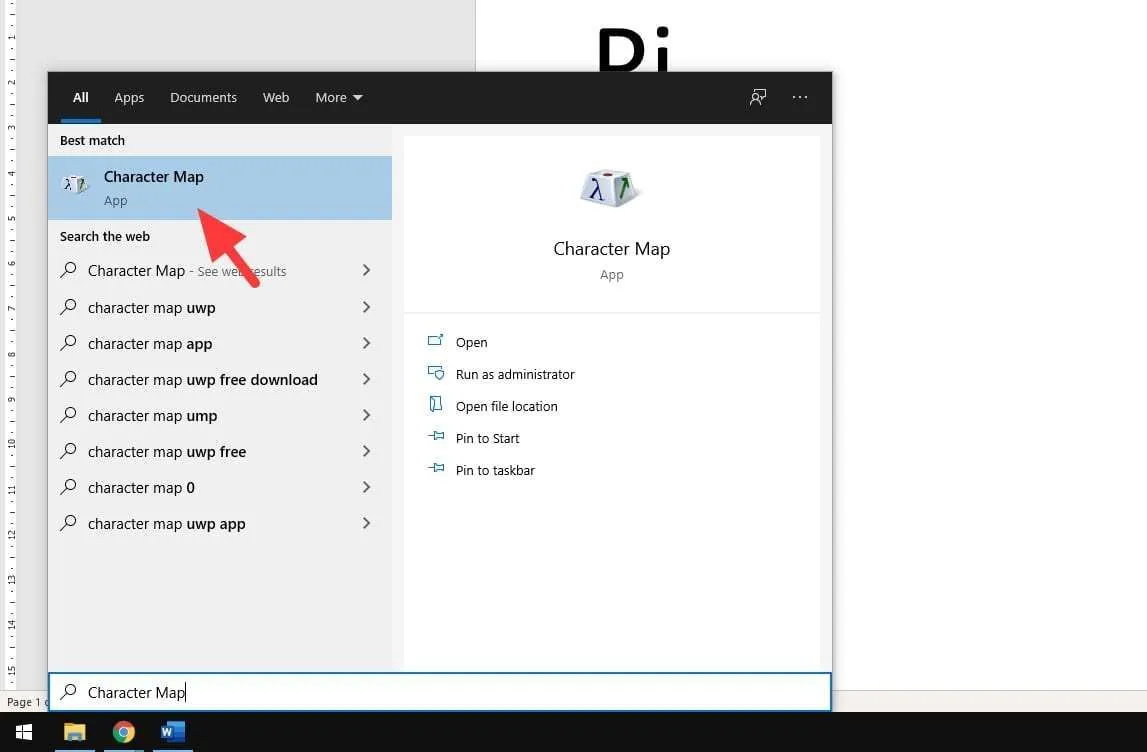
Task: Open the Character Map best match result
Action: pos(219,188)
